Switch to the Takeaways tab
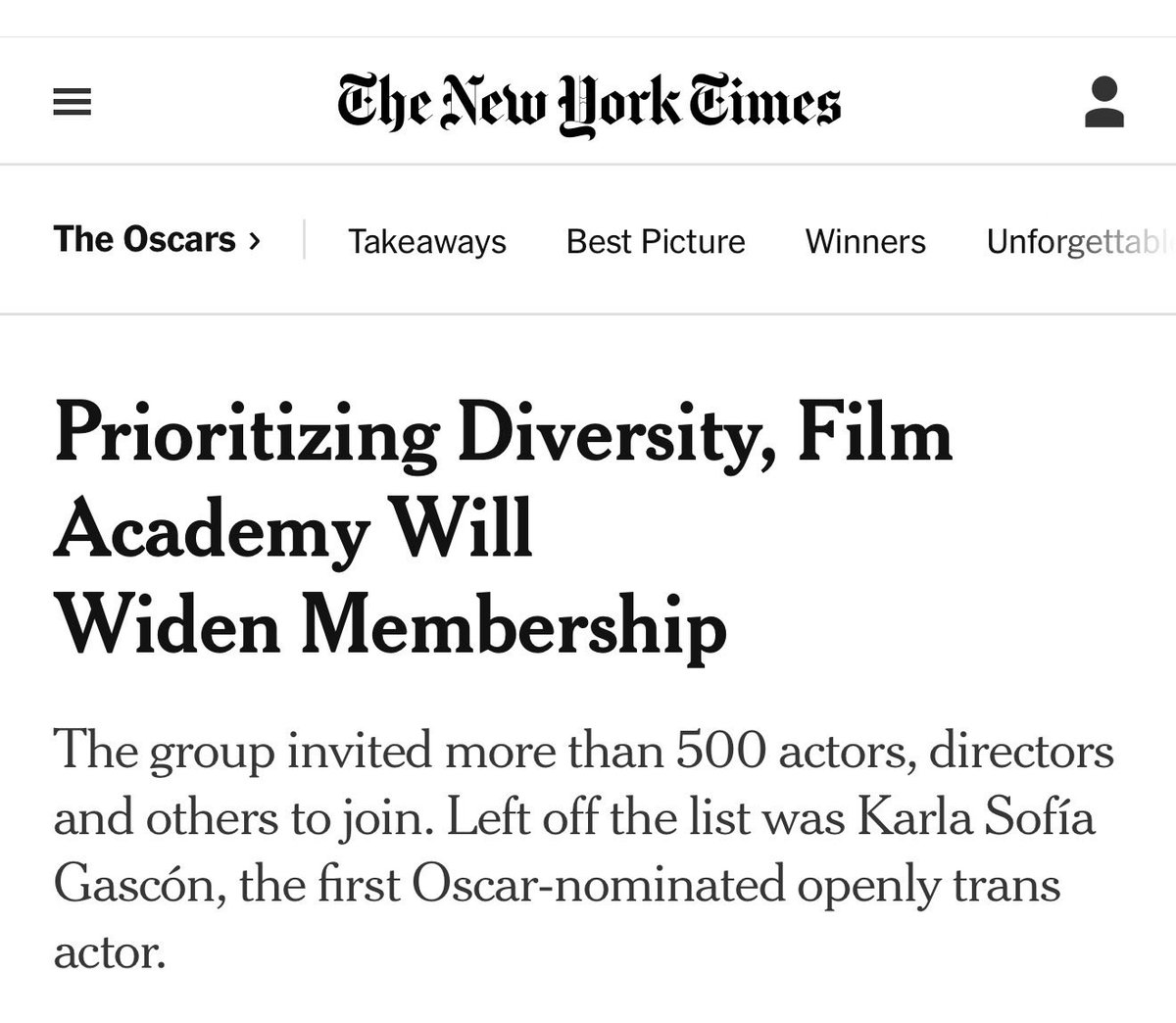The height and width of the screenshot is (1023, 1176). (x=427, y=241)
